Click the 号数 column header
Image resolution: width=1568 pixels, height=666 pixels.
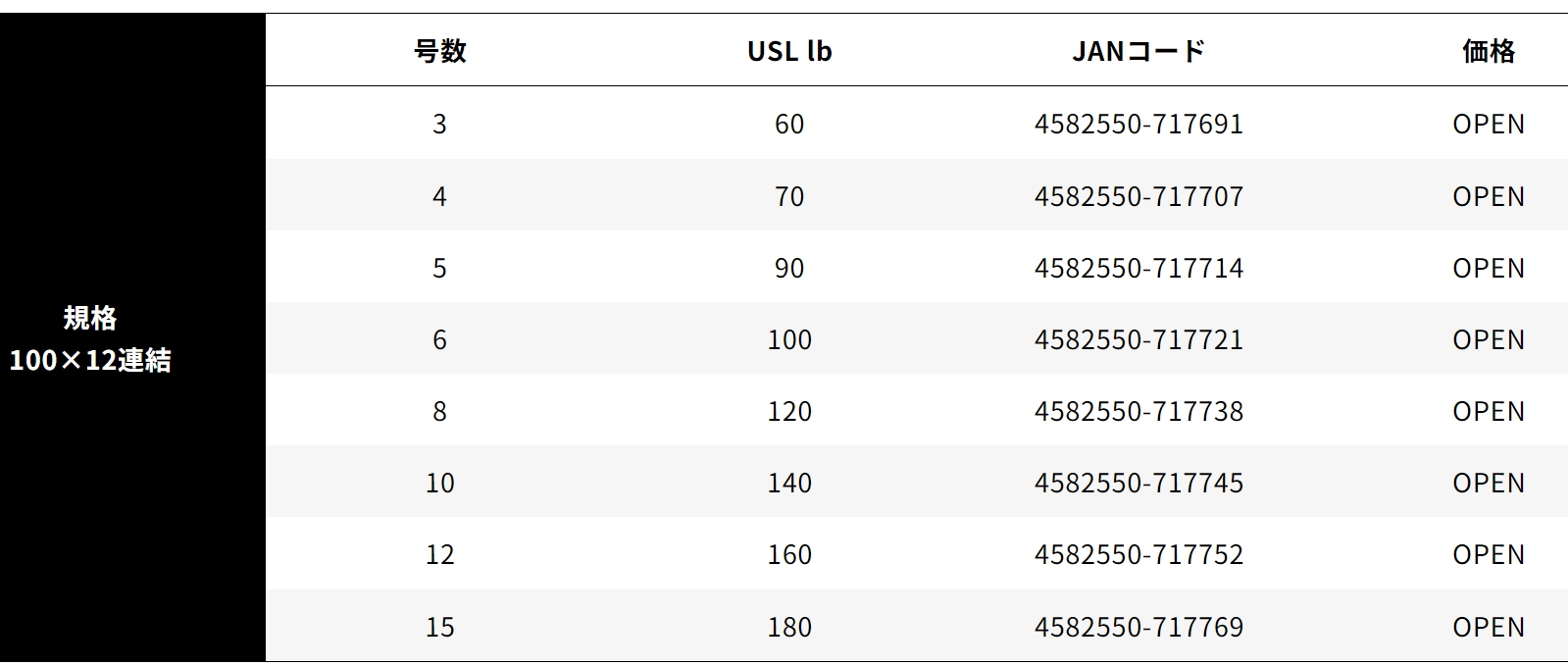[x=439, y=51]
